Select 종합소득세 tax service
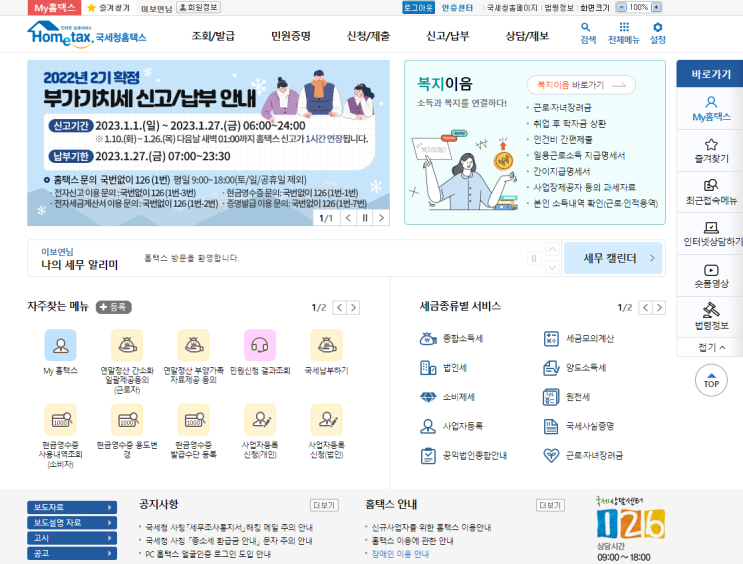This screenshot has width=743, height=564. point(451,338)
